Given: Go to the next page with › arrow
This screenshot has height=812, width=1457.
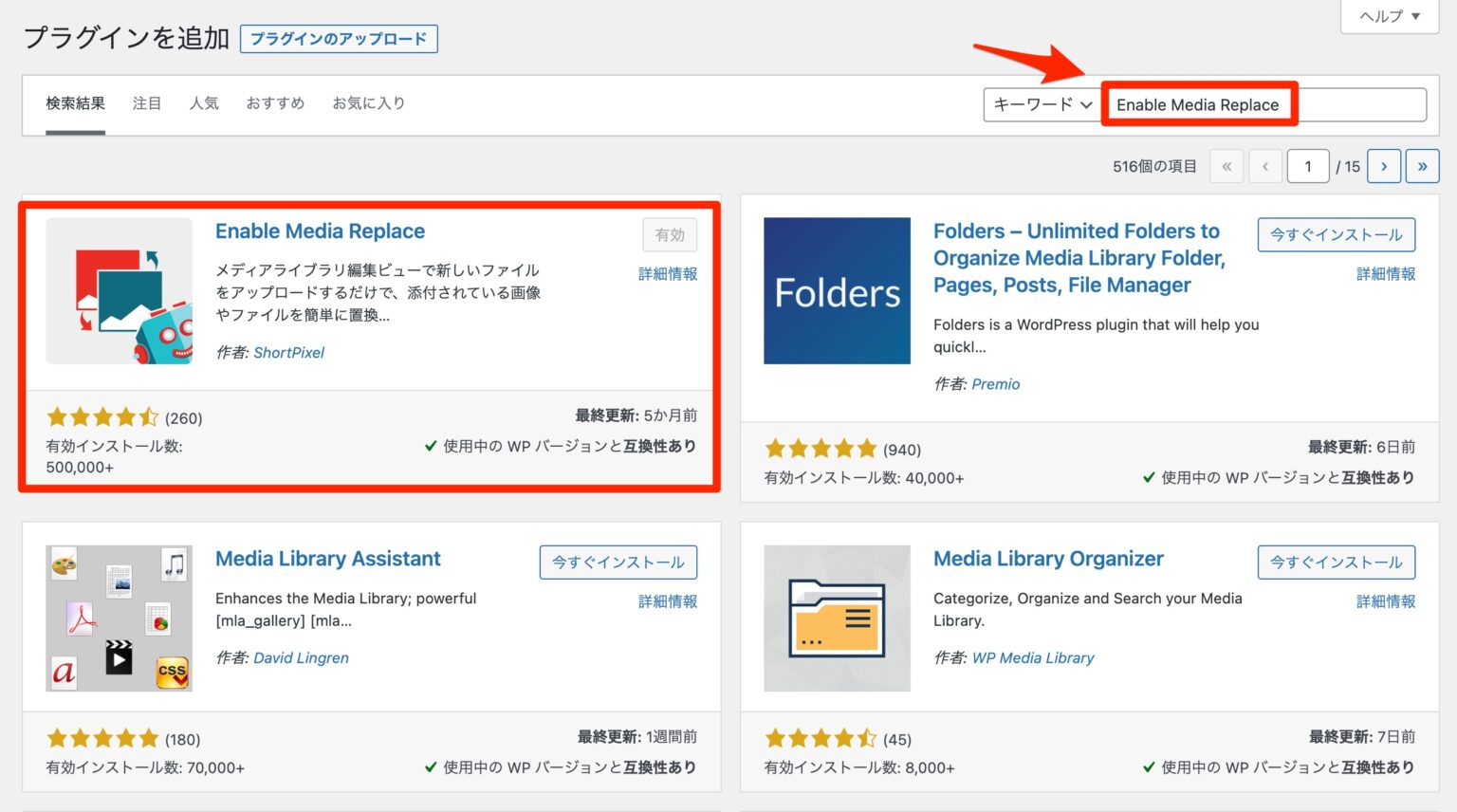Looking at the screenshot, I should tap(1384, 166).
